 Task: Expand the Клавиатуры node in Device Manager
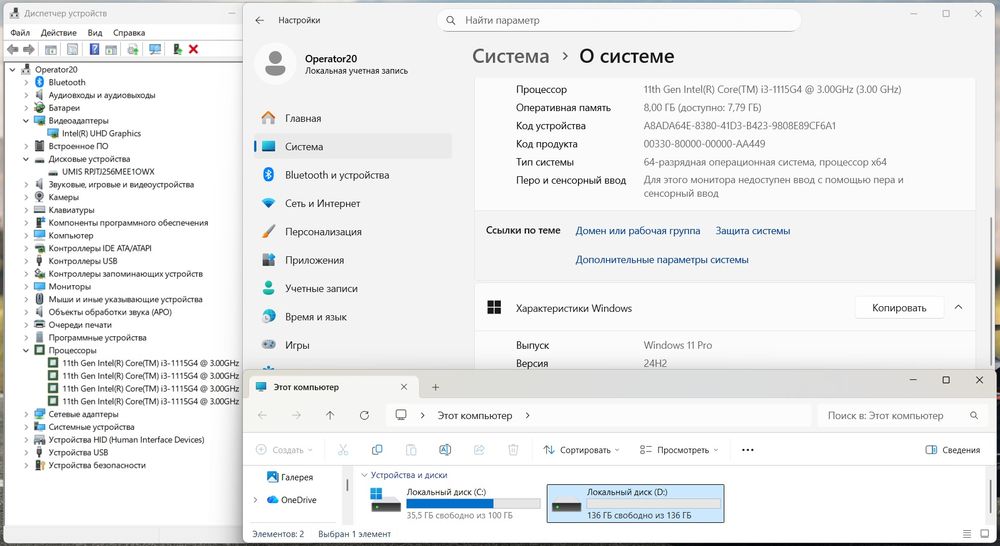point(26,210)
